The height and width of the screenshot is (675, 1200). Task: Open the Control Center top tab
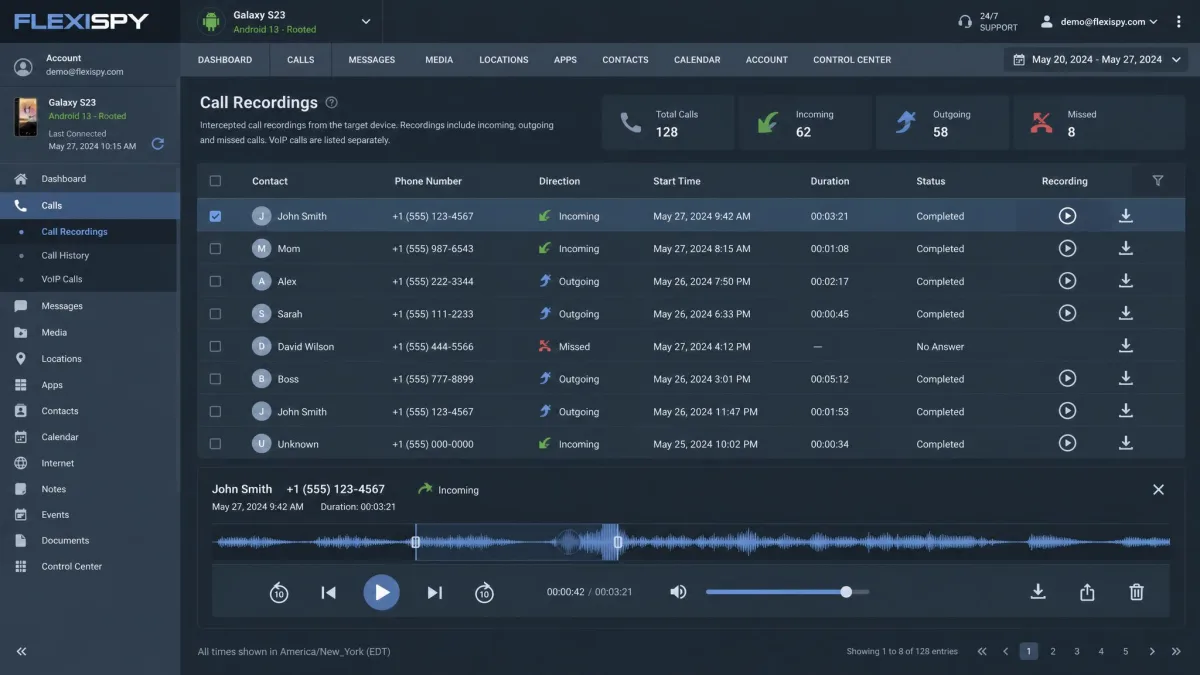pyautogui.click(x=852, y=60)
